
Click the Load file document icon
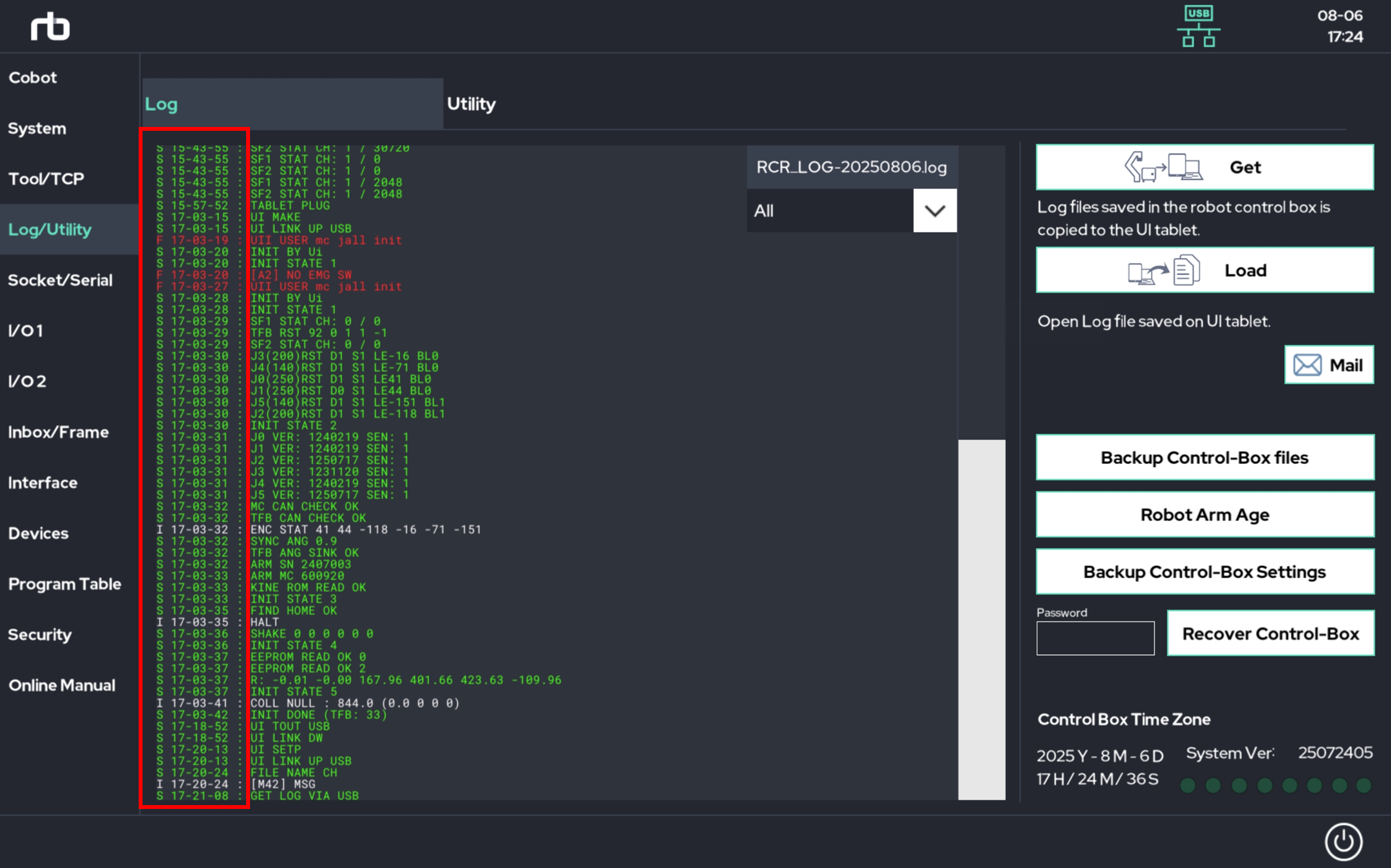1164,270
